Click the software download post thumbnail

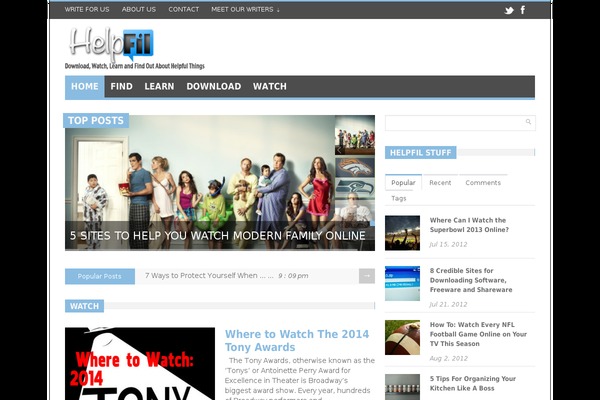[402, 283]
